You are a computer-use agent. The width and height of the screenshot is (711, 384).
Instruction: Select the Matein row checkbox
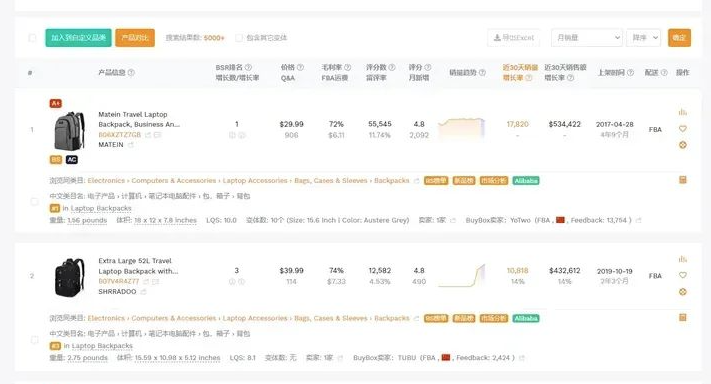[34, 201]
